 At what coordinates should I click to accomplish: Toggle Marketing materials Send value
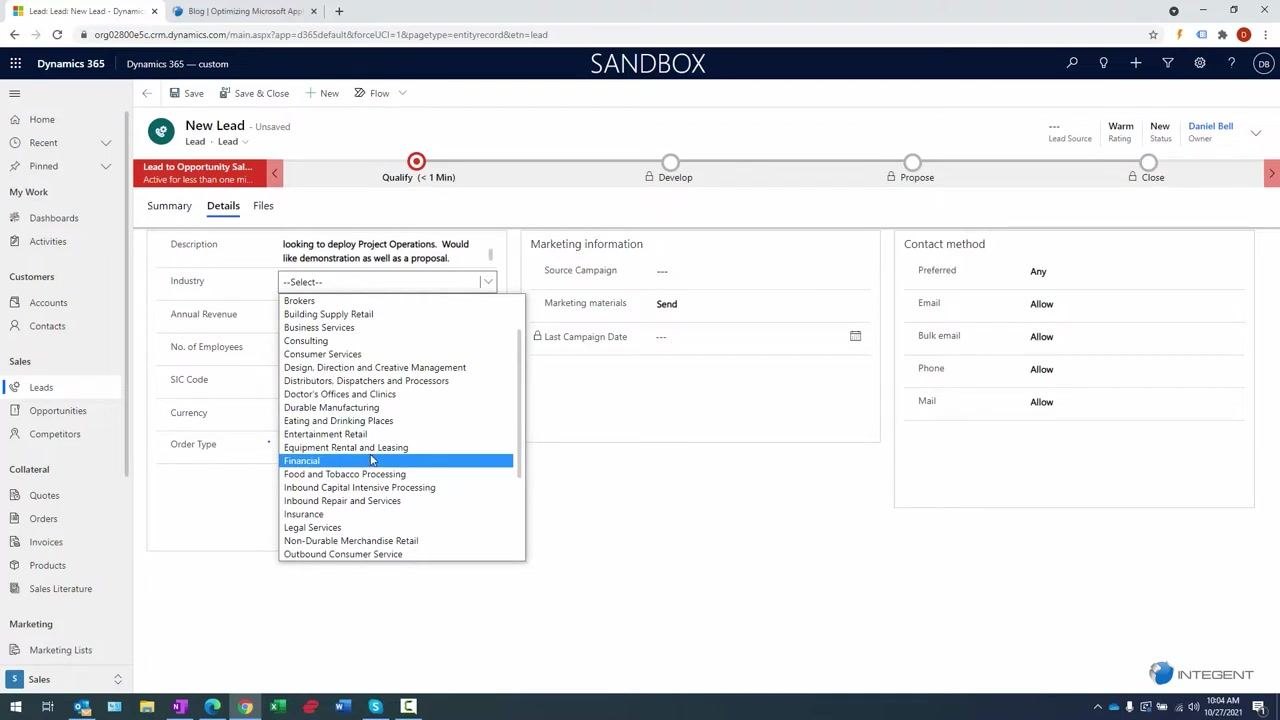tap(667, 304)
